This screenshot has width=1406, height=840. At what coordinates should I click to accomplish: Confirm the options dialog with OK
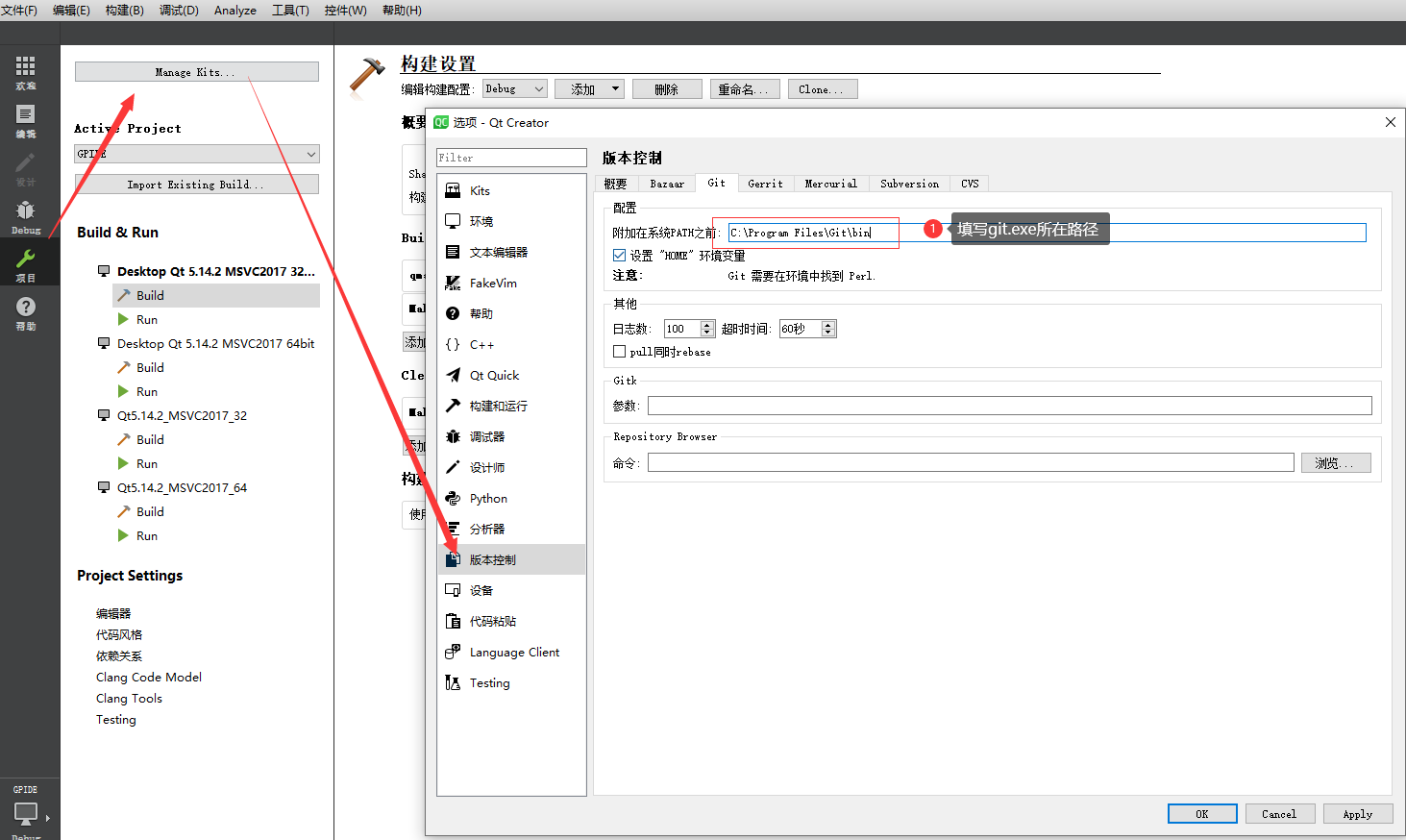pos(1202,814)
